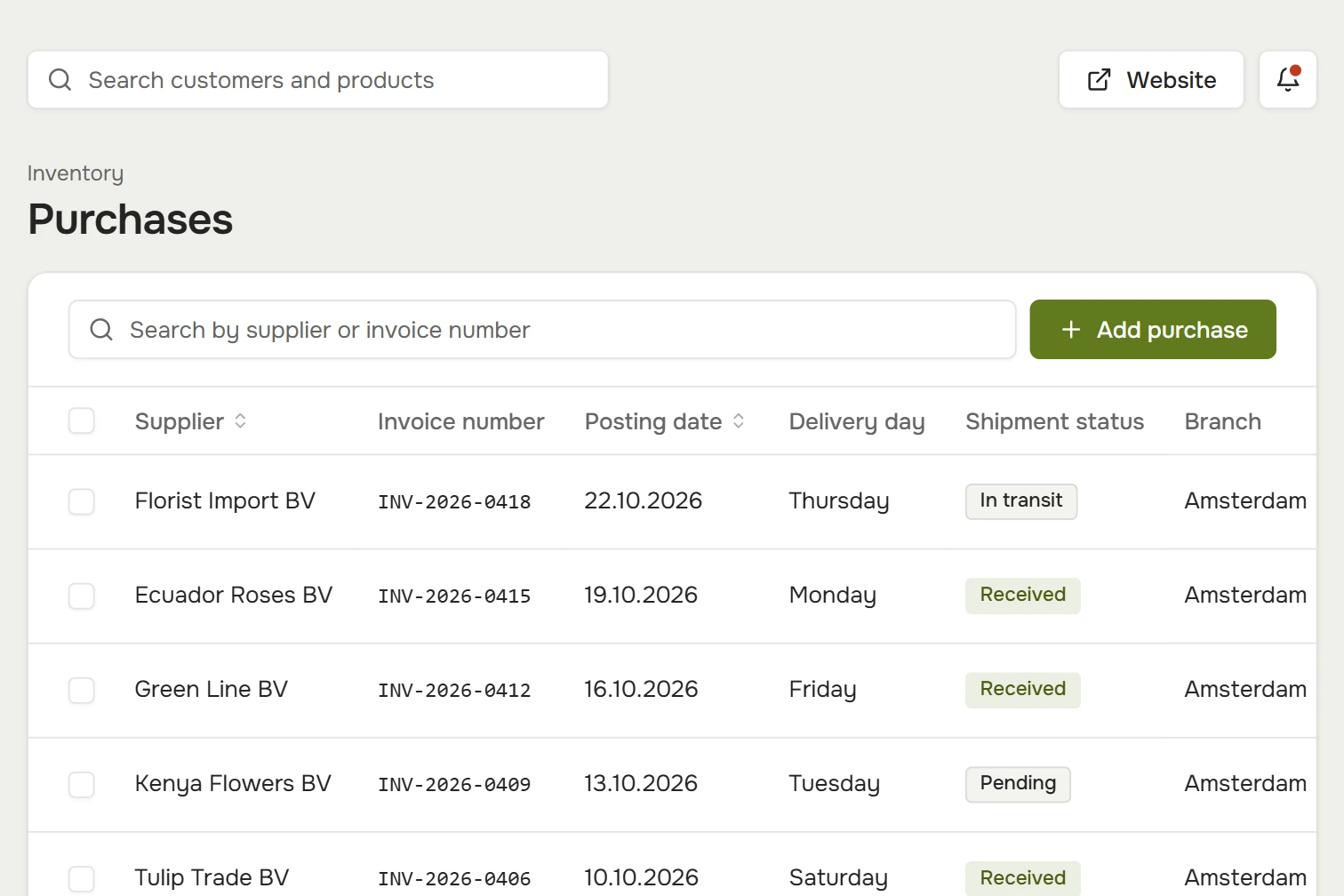Click the Add purchase button
Image resolution: width=1344 pixels, height=896 pixels.
click(1153, 330)
